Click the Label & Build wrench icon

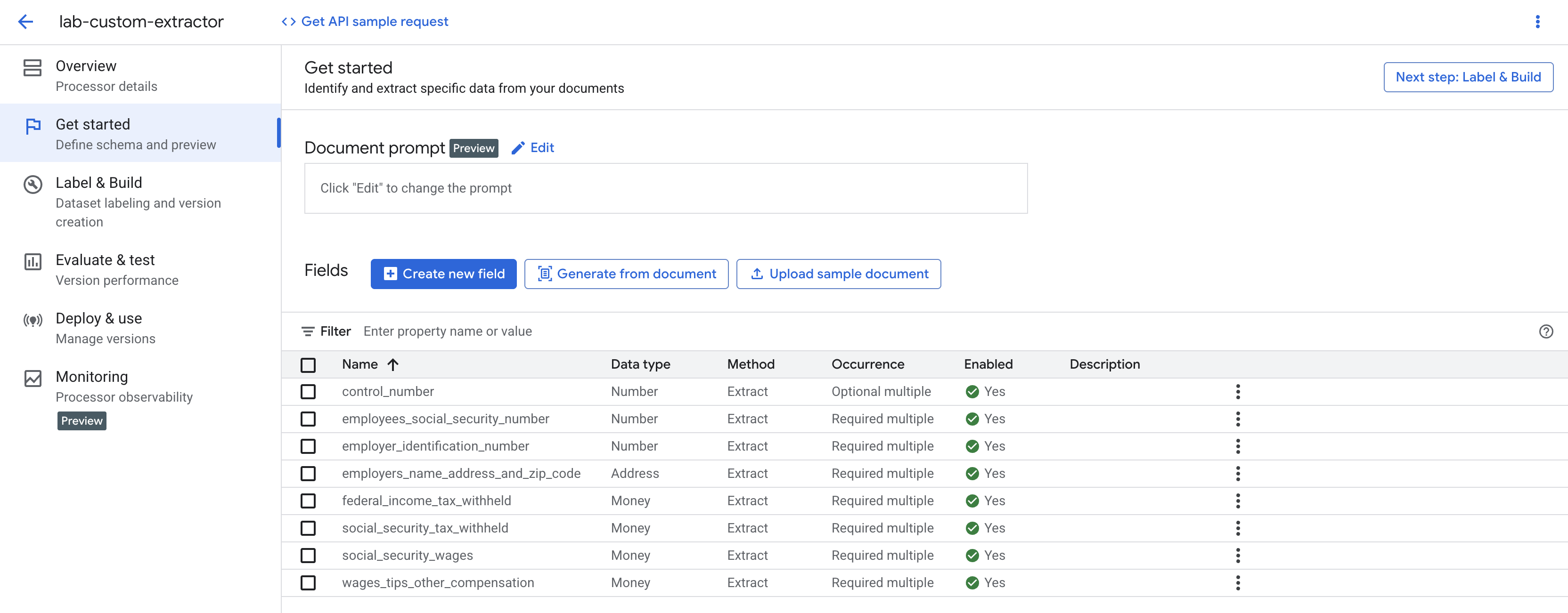click(32, 184)
